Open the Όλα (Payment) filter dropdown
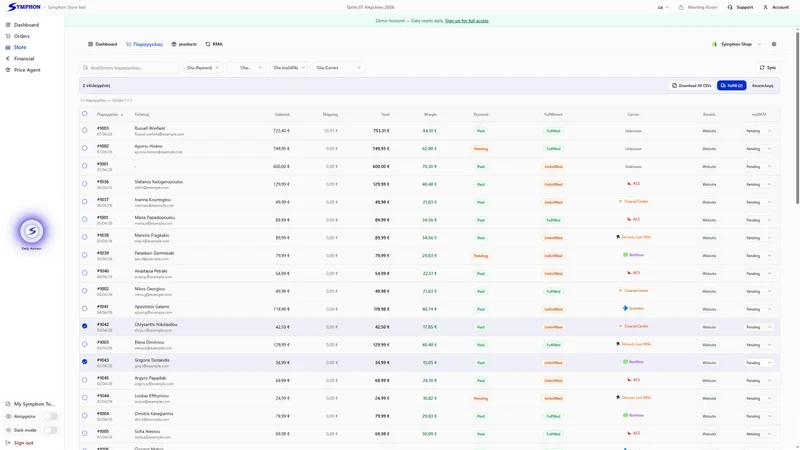This screenshot has height=450, width=800. pyautogui.click(x=203, y=68)
